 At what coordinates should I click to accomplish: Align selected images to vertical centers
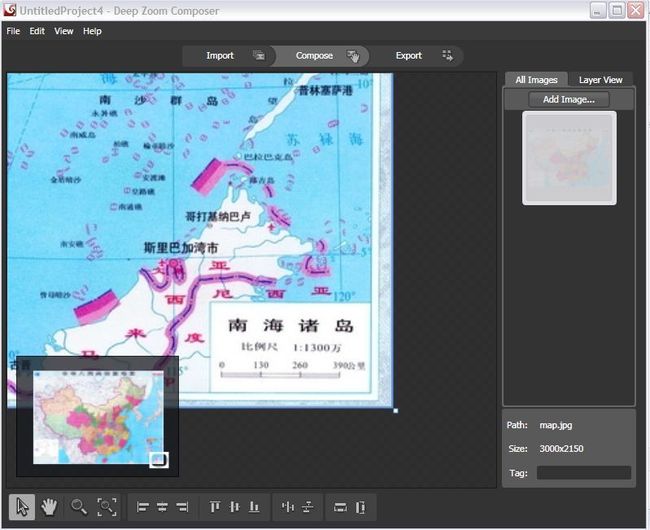pyautogui.click(x=235, y=507)
